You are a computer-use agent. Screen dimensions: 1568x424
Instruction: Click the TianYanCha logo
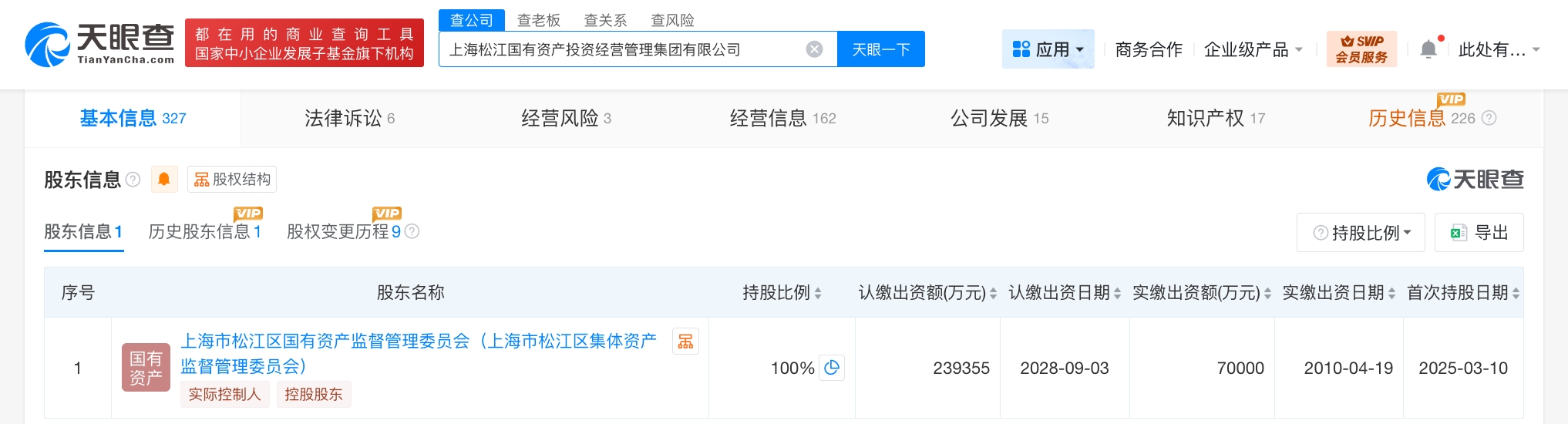coord(100,44)
